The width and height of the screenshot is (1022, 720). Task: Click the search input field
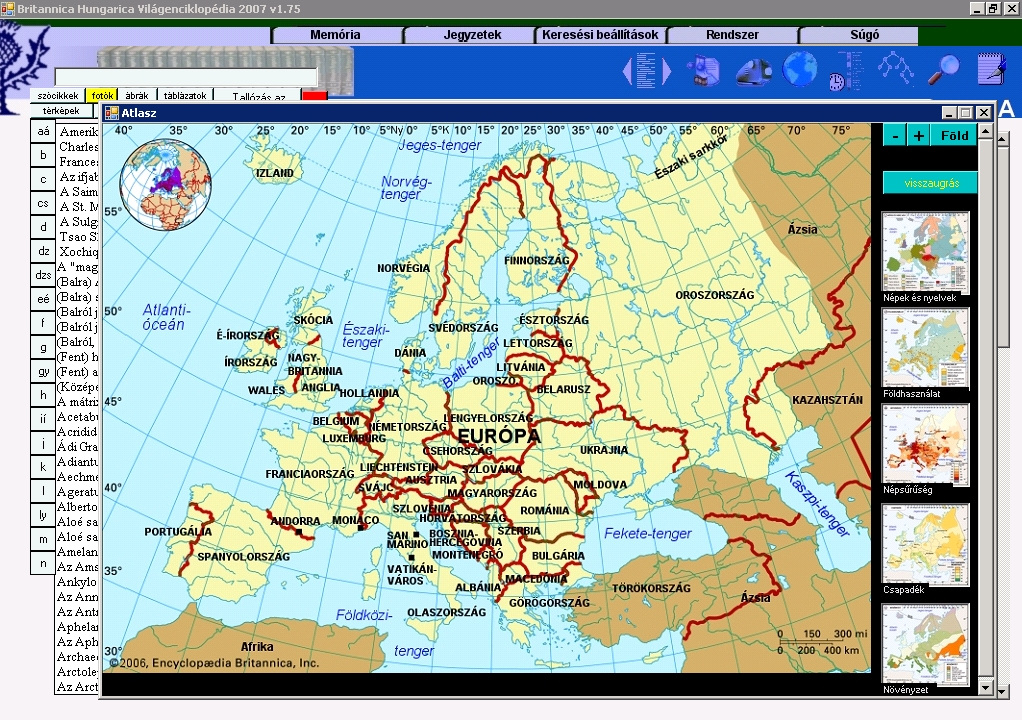coord(186,77)
